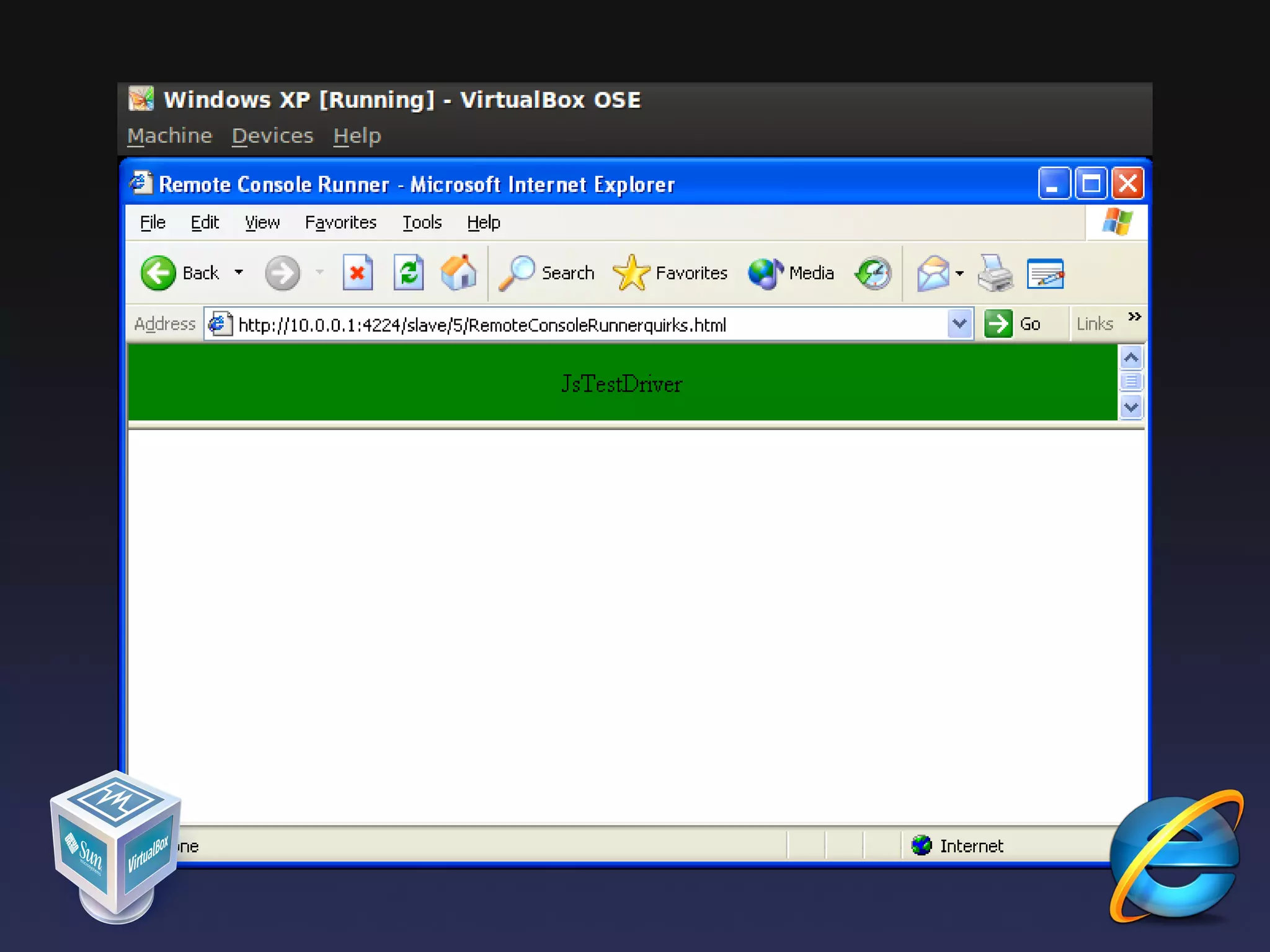
Task: Go to the Home page icon
Action: coord(459,273)
